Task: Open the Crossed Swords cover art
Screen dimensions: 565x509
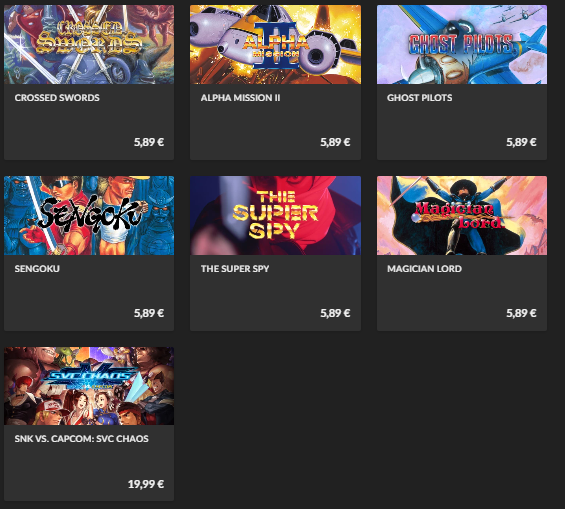Action: pyautogui.click(x=89, y=44)
